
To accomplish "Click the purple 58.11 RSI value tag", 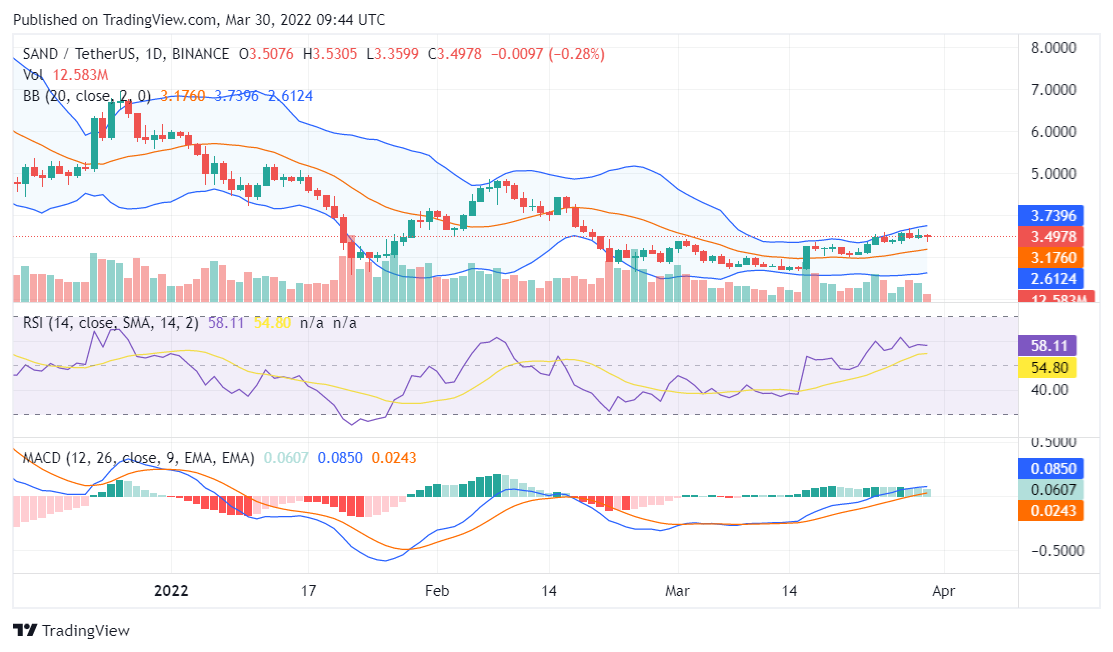I will click(1051, 346).
